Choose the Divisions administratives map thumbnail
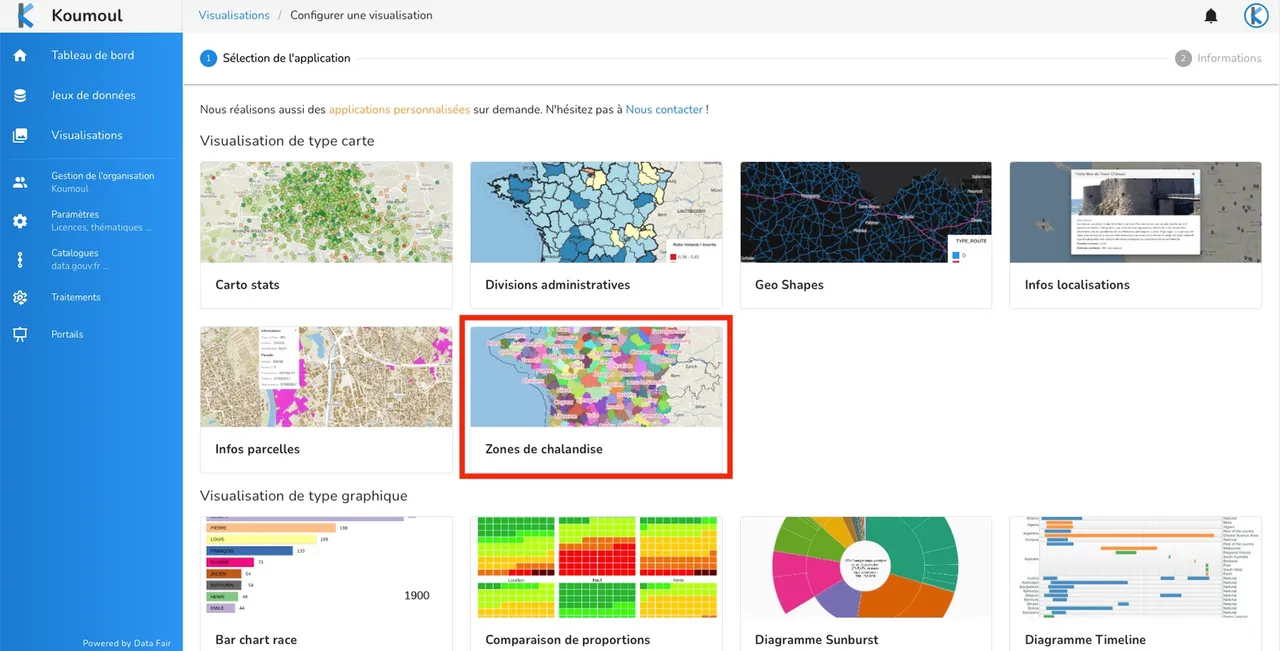 click(596, 212)
